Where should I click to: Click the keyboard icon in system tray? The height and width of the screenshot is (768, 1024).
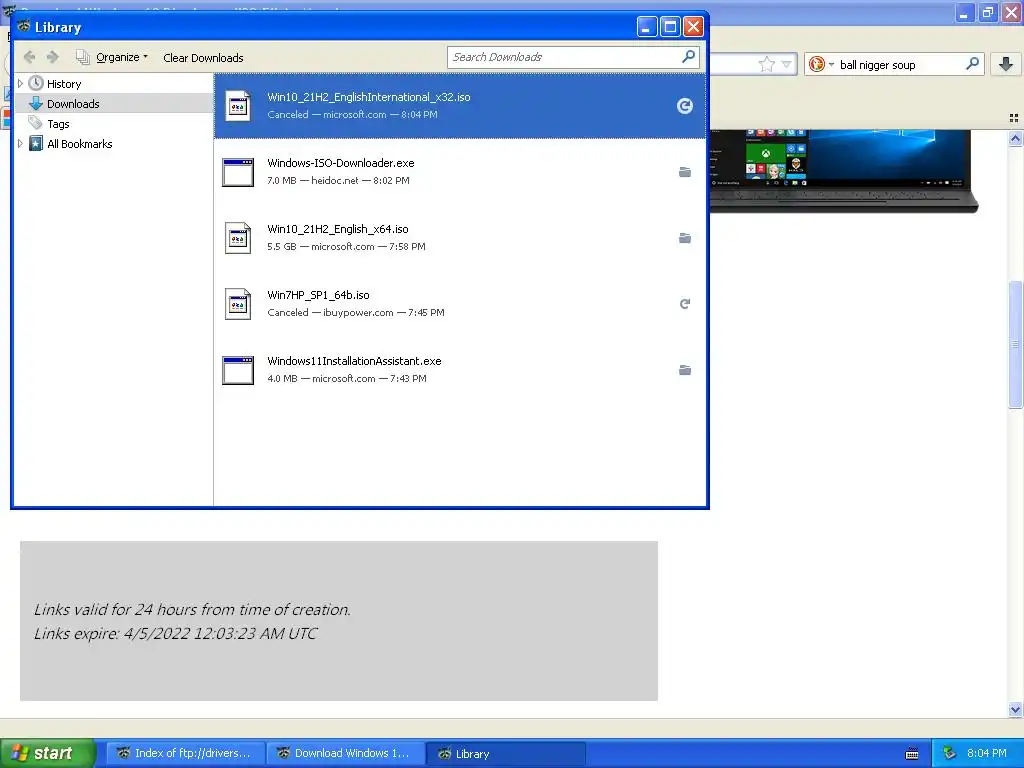point(912,754)
